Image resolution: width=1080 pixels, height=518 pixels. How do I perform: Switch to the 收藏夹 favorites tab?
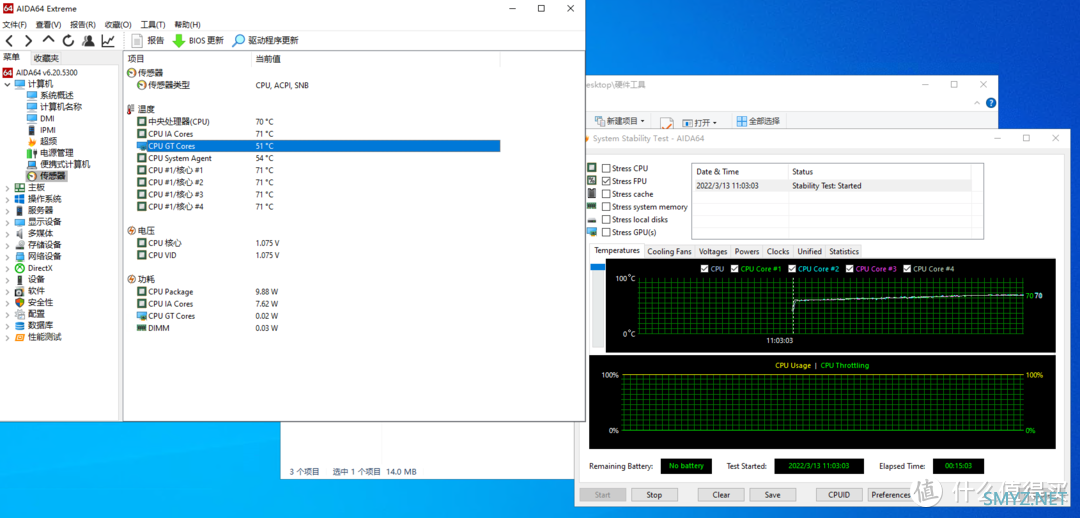click(x=46, y=59)
